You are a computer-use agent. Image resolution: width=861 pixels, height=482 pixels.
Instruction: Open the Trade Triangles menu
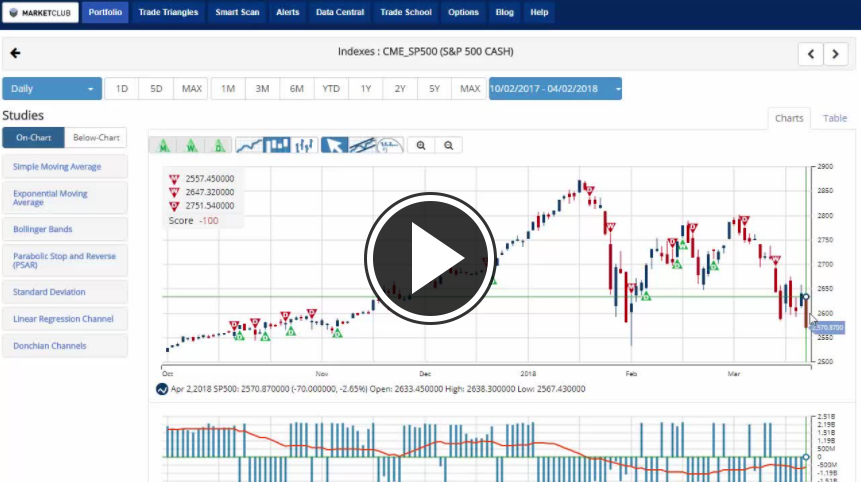[x=168, y=13]
